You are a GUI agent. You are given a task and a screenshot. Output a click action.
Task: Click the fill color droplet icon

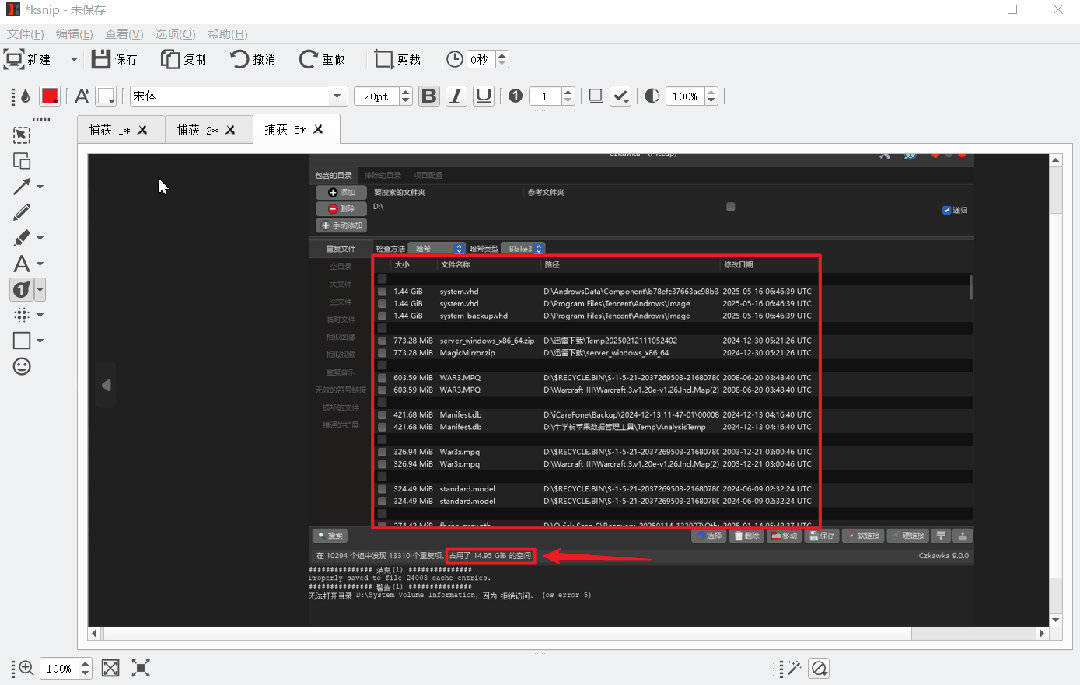tap(25, 96)
